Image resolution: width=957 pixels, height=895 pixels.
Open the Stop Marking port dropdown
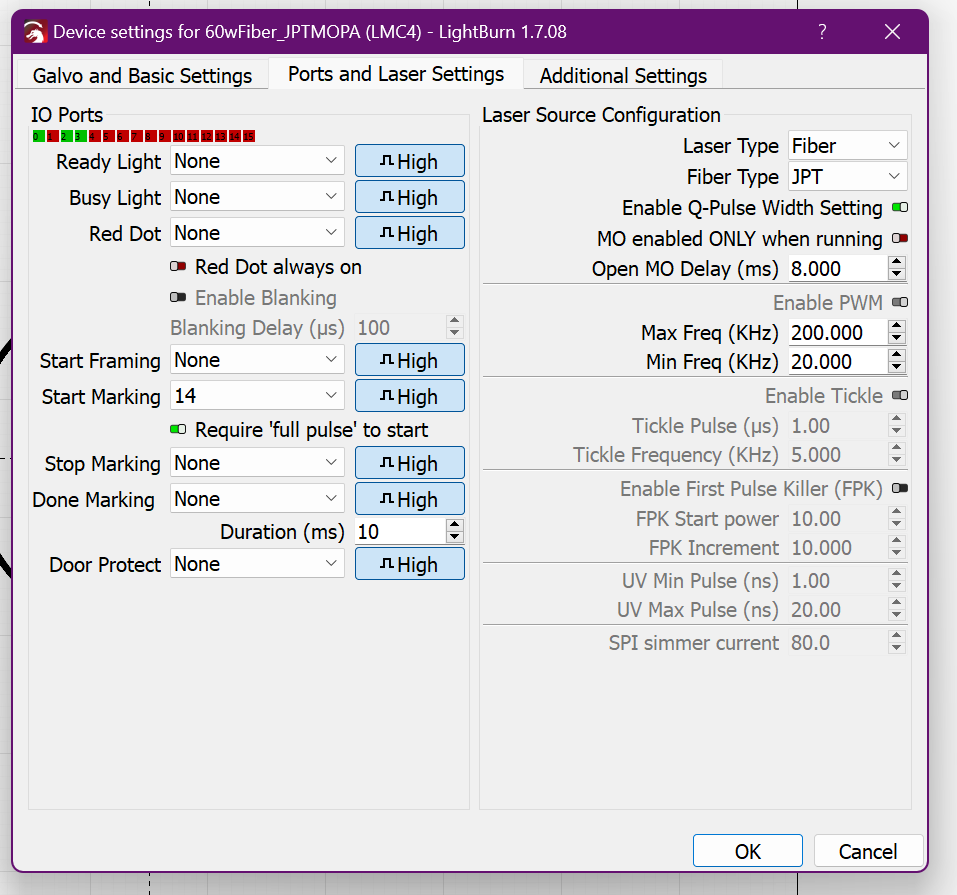point(257,463)
